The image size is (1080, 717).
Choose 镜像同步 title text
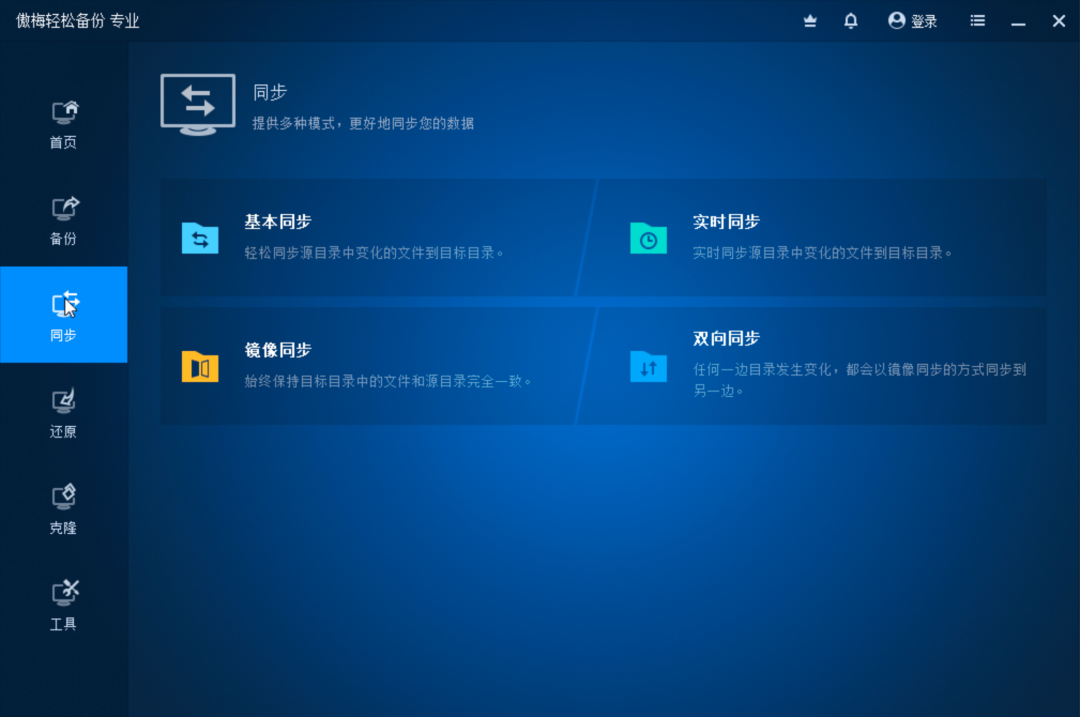[278, 350]
